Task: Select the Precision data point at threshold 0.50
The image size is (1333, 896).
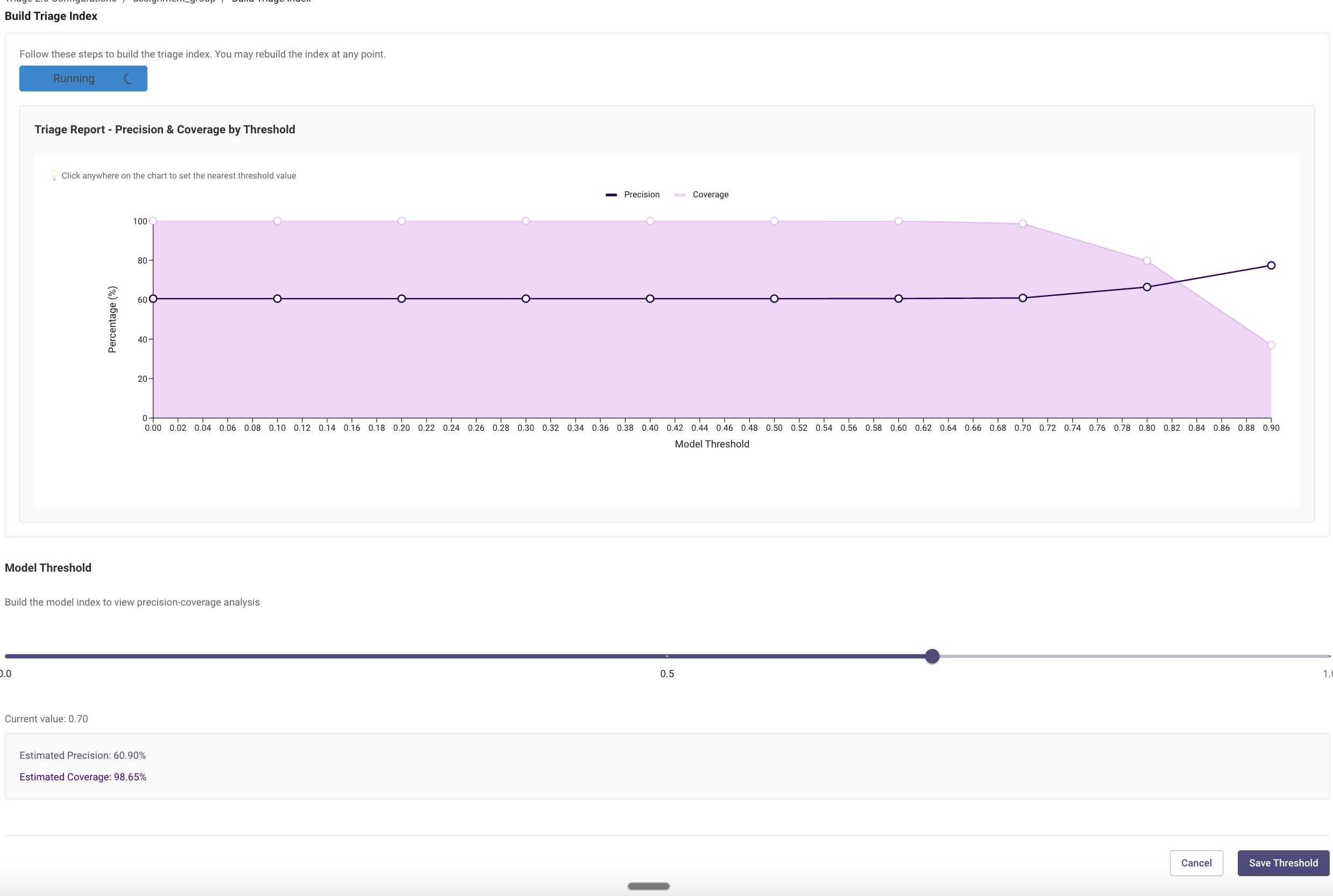Action: click(x=774, y=299)
